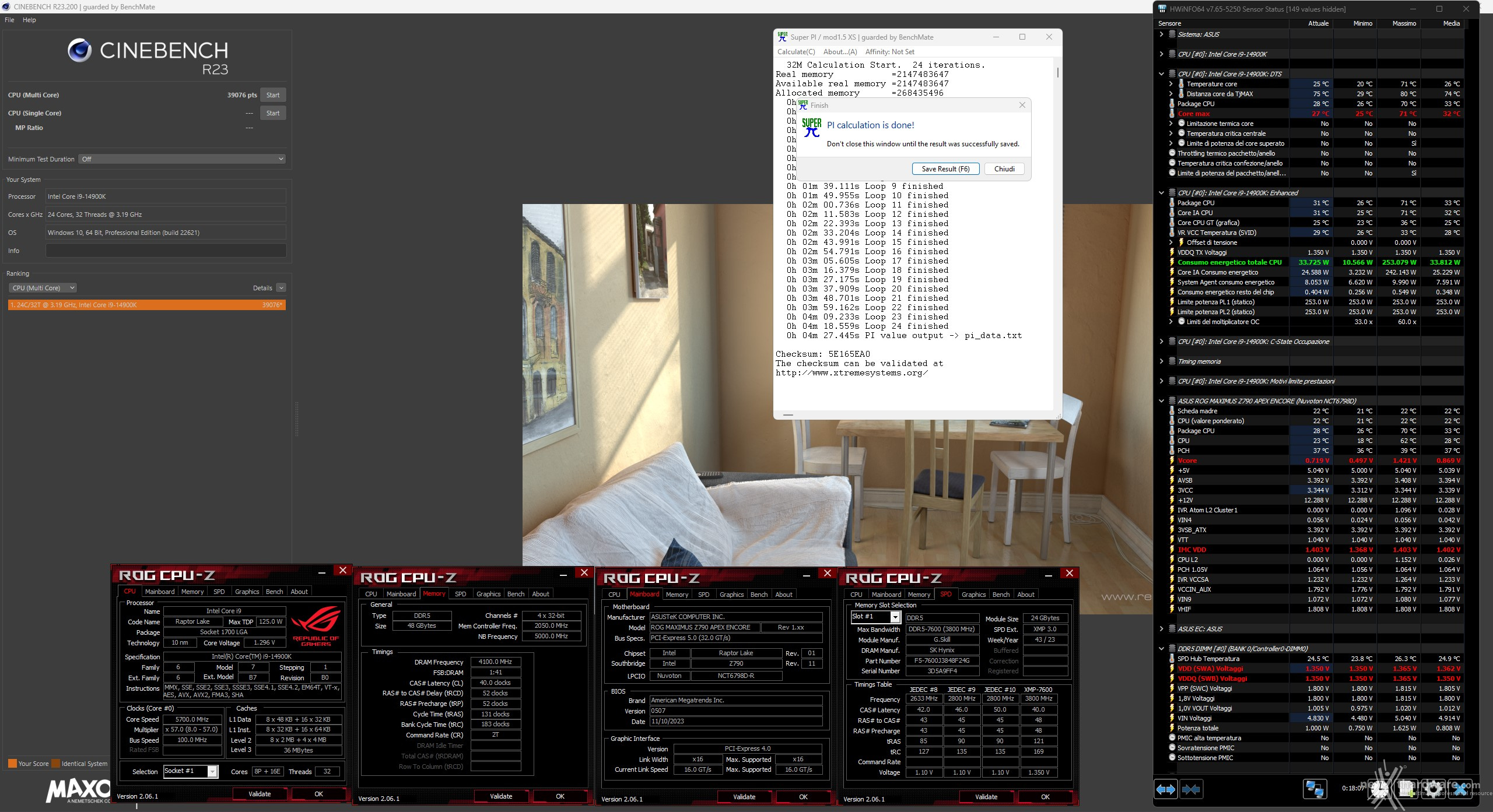The width and height of the screenshot is (1493, 812).
Task: Open HWiNFO network computers icon
Action: point(1315,789)
